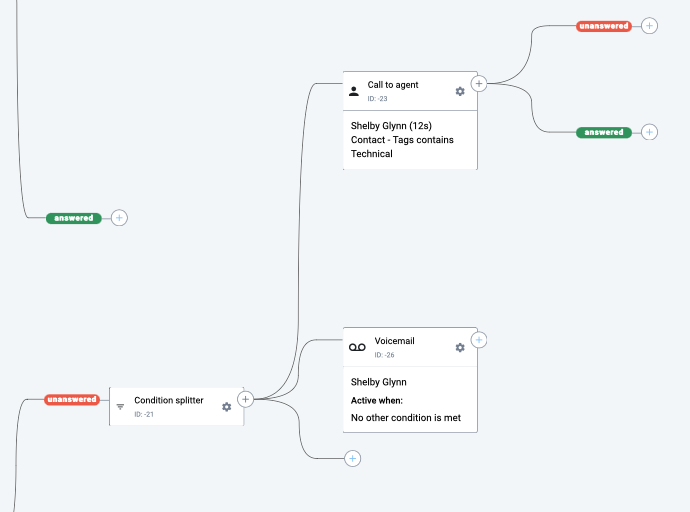Image resolution: width=690 pixels, height=512 pixels.
Task: Select unanswered badge before Condition splitter
Action: click(x=72, y=400)
